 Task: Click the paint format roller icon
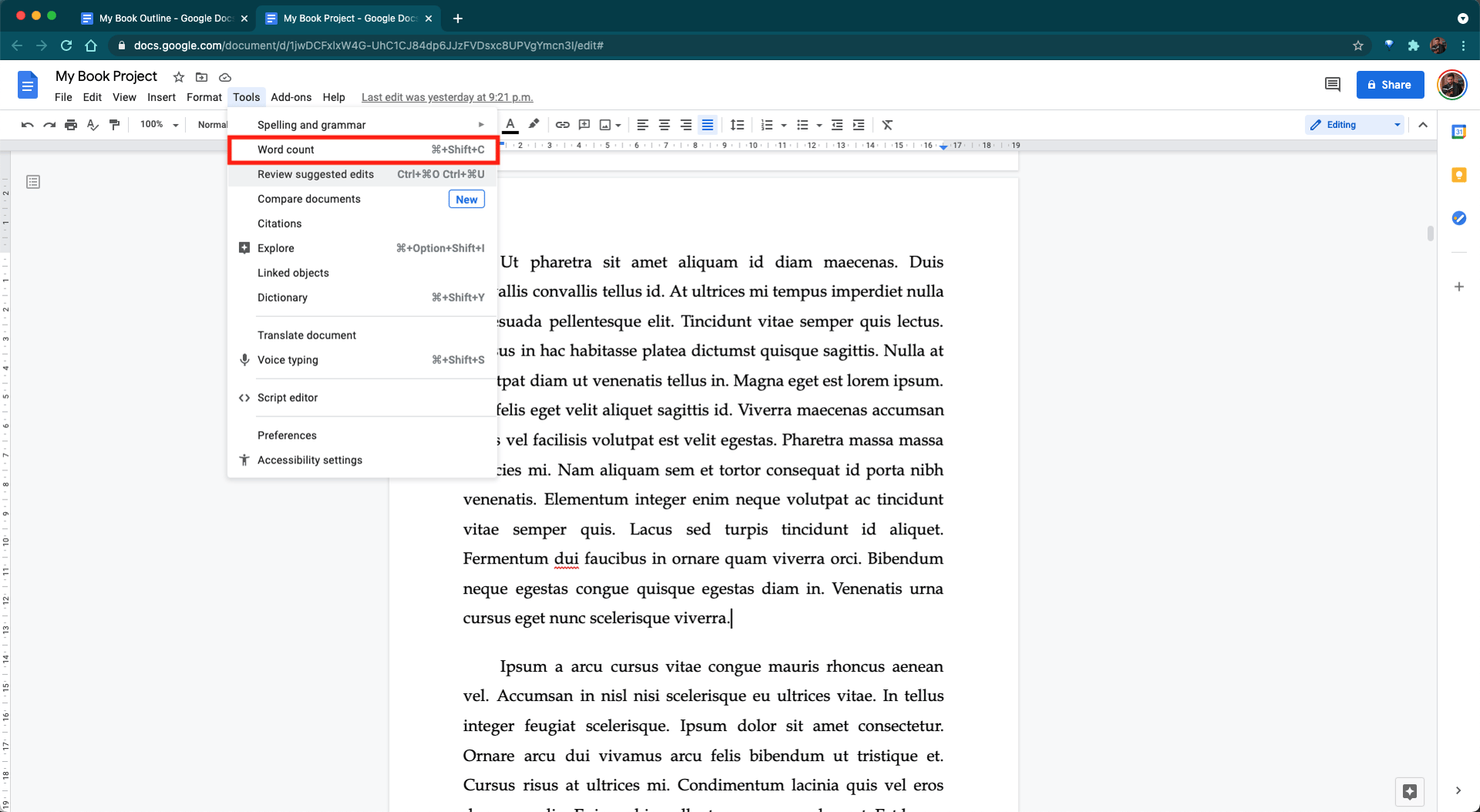(x=115, y=125)
